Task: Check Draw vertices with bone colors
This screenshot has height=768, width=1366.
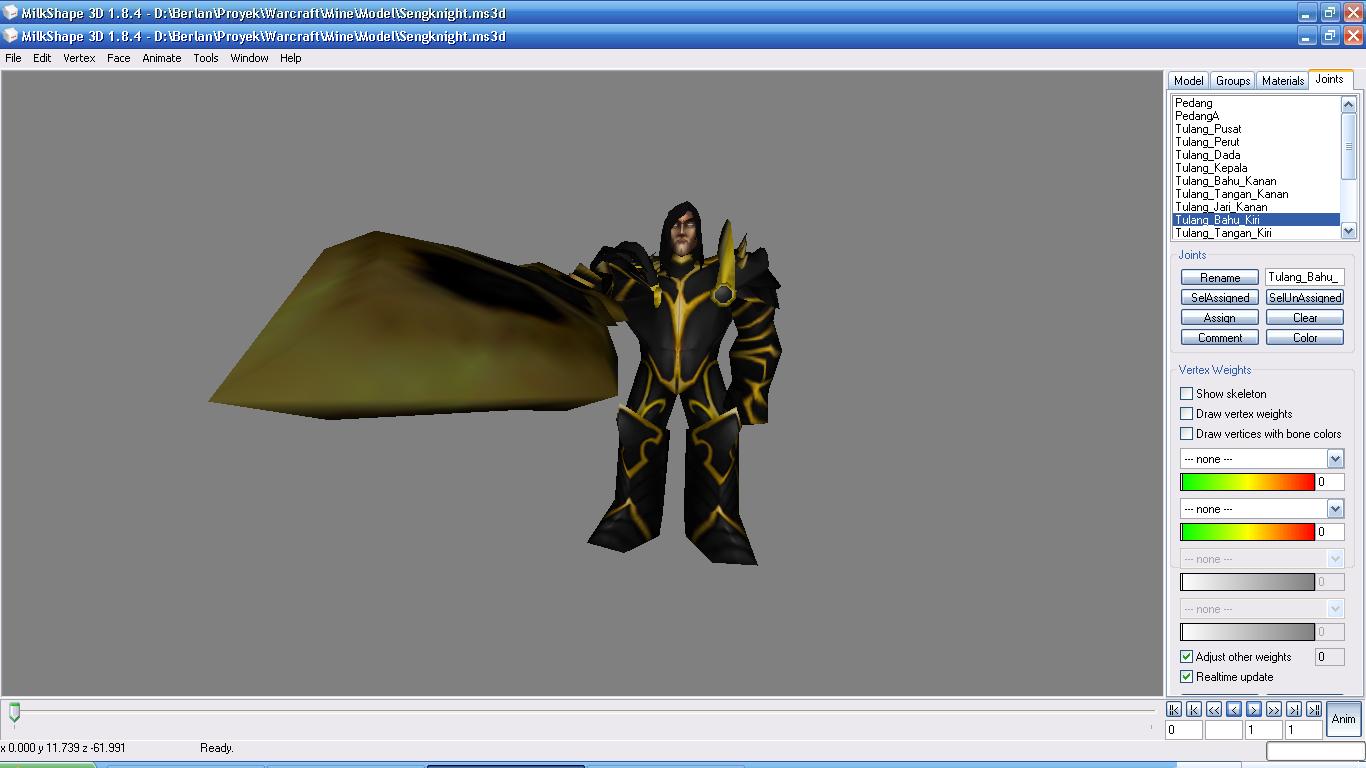Action: point(1187,434)
